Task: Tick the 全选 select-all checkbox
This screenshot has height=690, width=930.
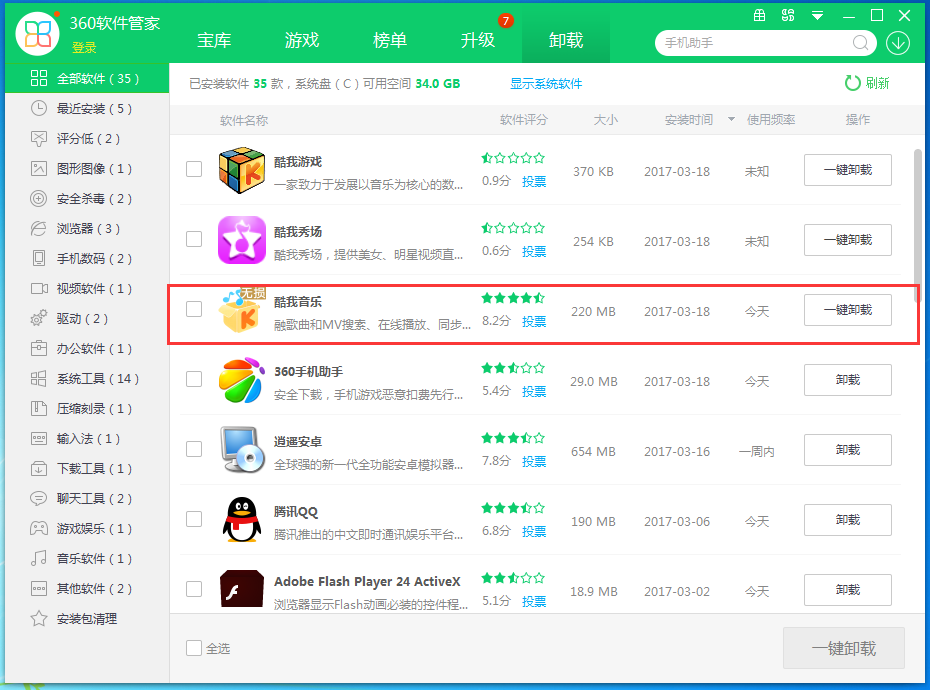Action: 194,648
